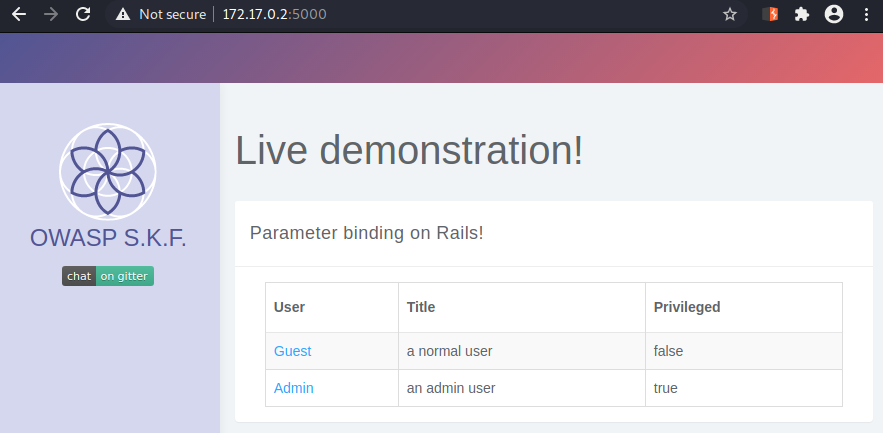Click the Title column header
Image resolution: width=883 pixels, height=433 pixels.
(421, 307)
